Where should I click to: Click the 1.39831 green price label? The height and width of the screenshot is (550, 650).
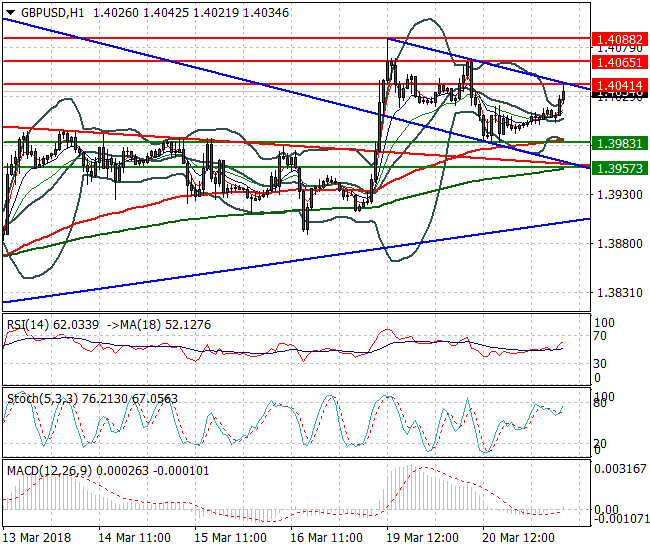tap(620, 143)
